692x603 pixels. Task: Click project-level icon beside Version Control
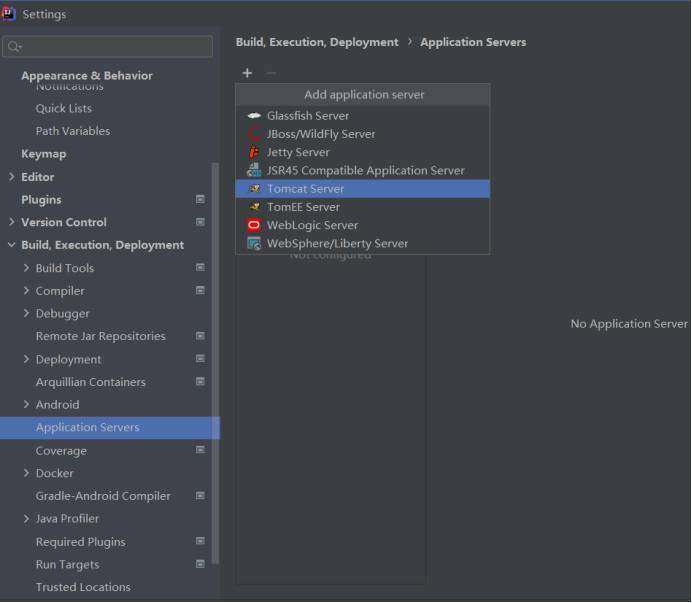200,222
